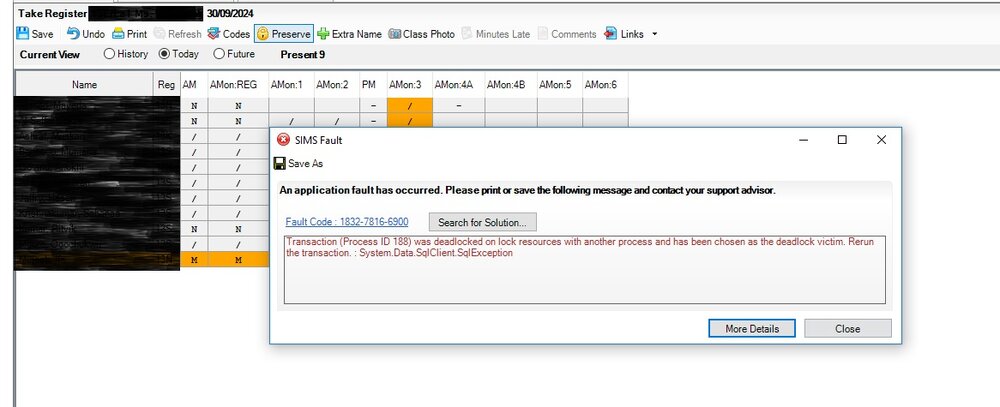Click the More Details button
Image resolution: width=1000 pixels, height=407 pixels.
(x=752, y=329)
